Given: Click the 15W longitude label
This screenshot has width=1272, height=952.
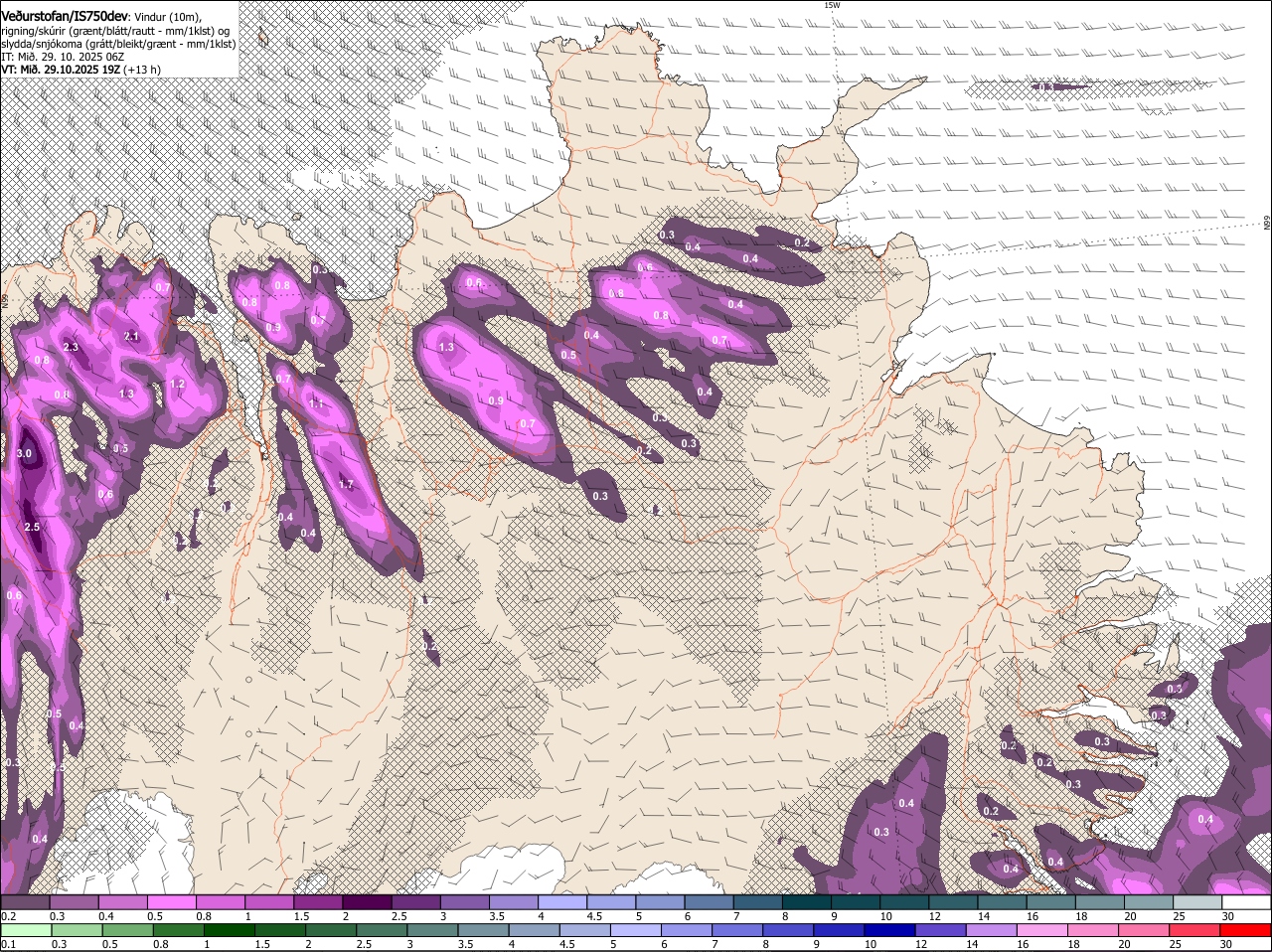Looking at the screenshot, I should (832, 5).
